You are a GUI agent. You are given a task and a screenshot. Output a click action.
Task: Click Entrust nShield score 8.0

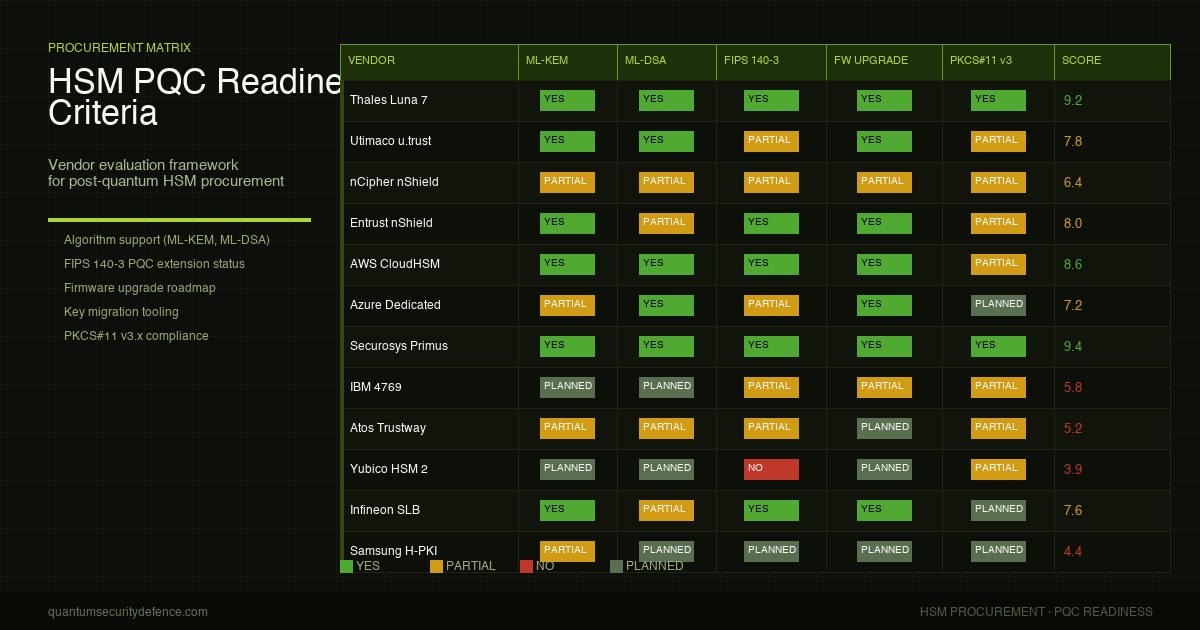coord(1073,223)
